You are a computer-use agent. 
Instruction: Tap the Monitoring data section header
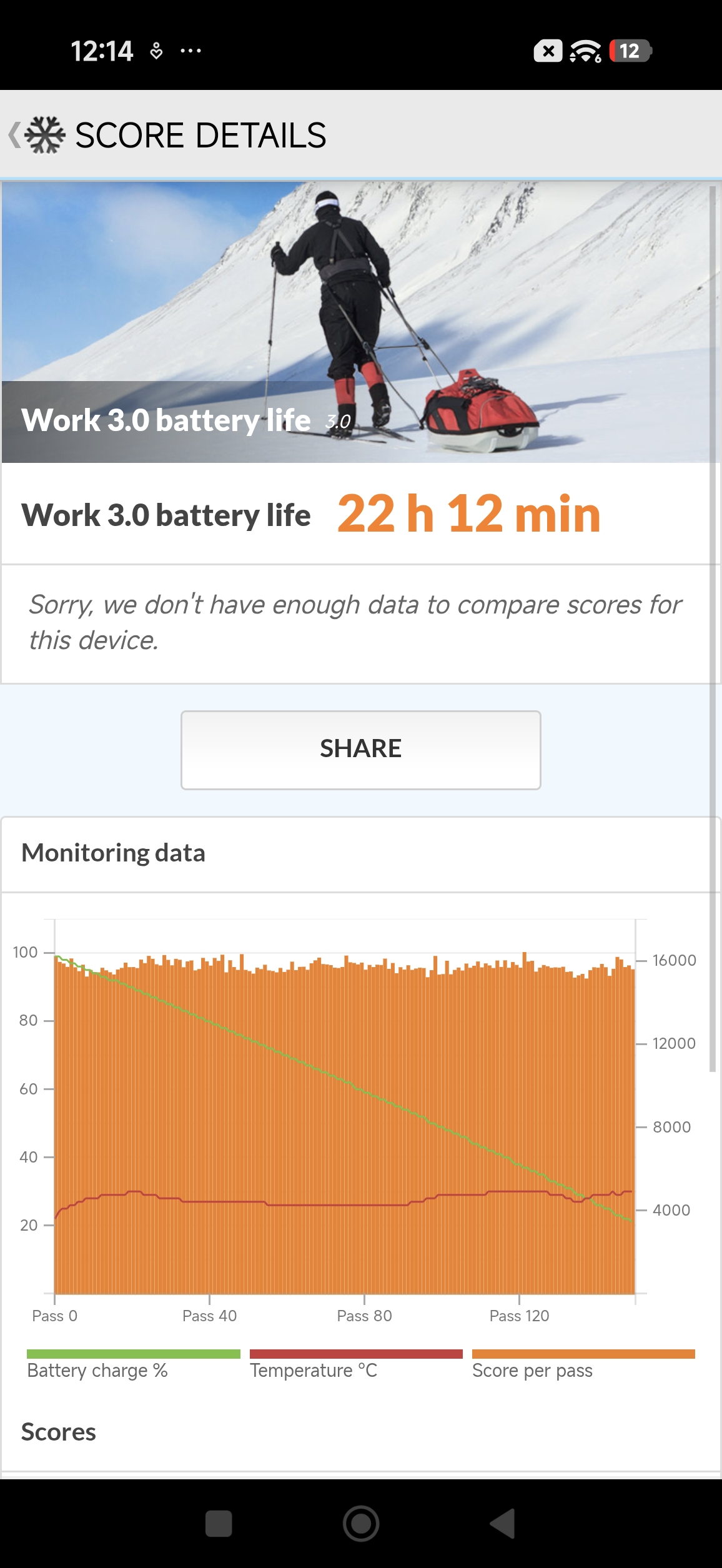pos(113,853)
